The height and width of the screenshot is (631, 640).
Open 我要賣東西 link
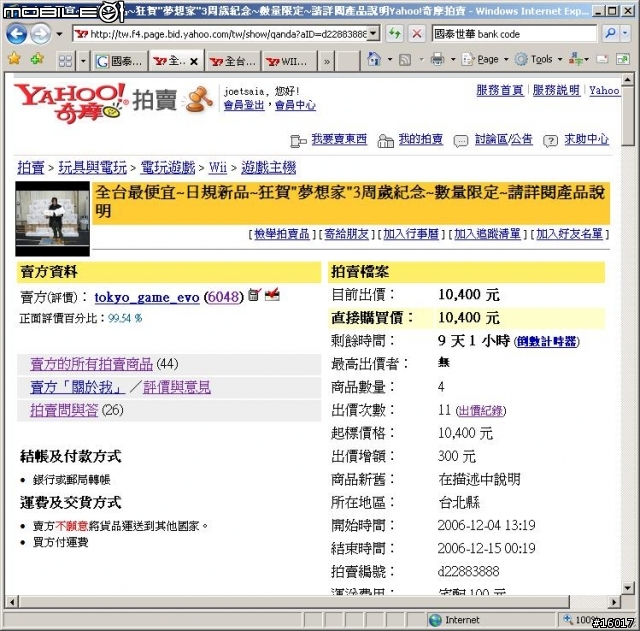[x=339, y=139]
